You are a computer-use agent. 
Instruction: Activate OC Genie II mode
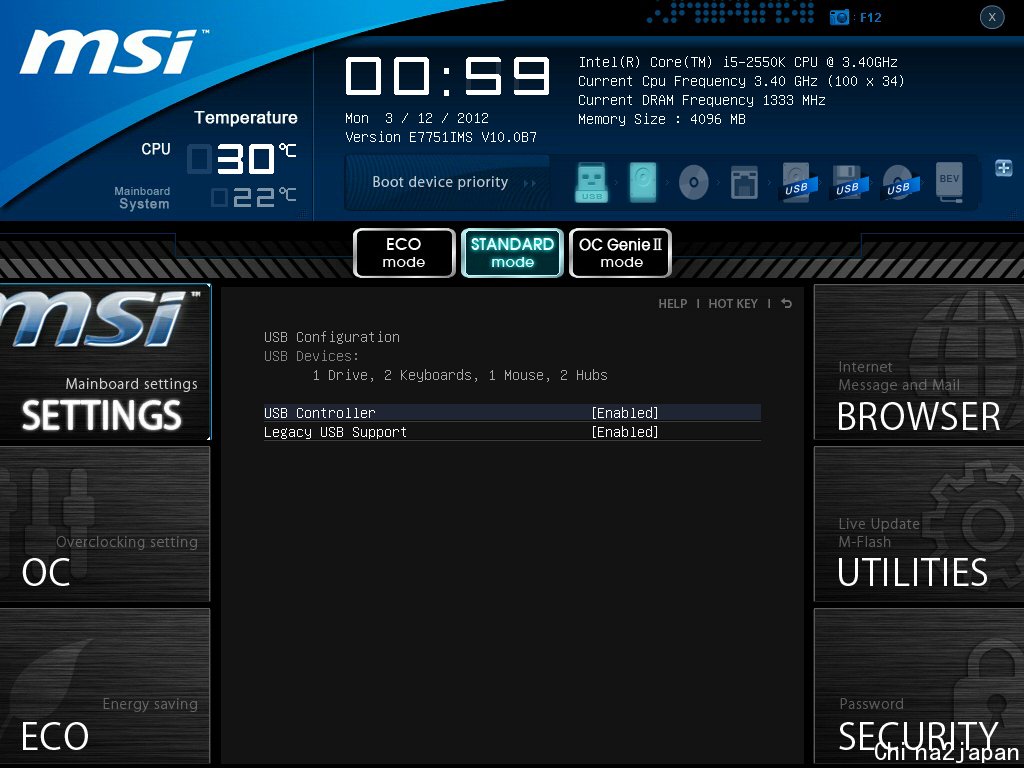tap(620, 253)
